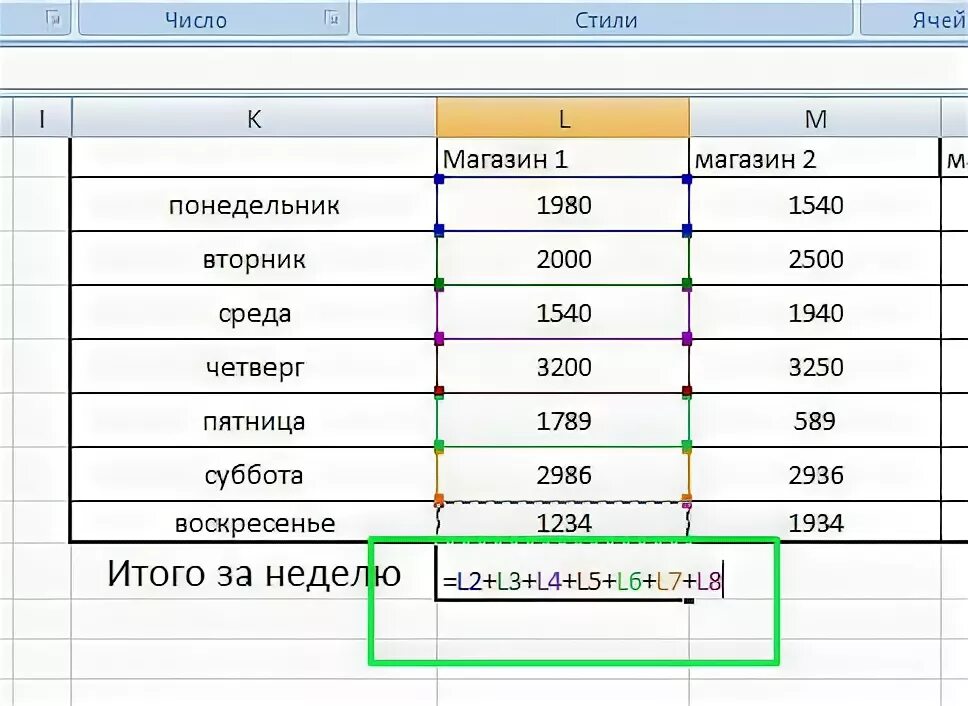Select column K header
This screenshot has height=706, width=968.
[x=253, y=117]
